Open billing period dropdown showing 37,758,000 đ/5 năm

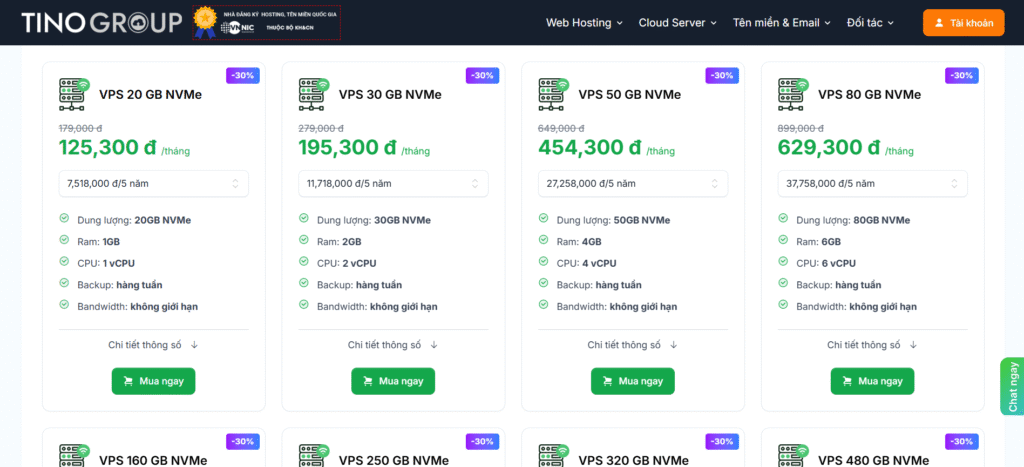(873, 184)
